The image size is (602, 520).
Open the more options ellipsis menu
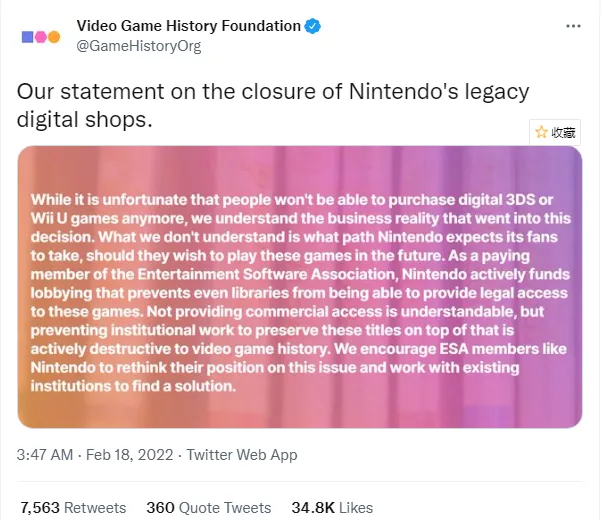pos(572,27)
